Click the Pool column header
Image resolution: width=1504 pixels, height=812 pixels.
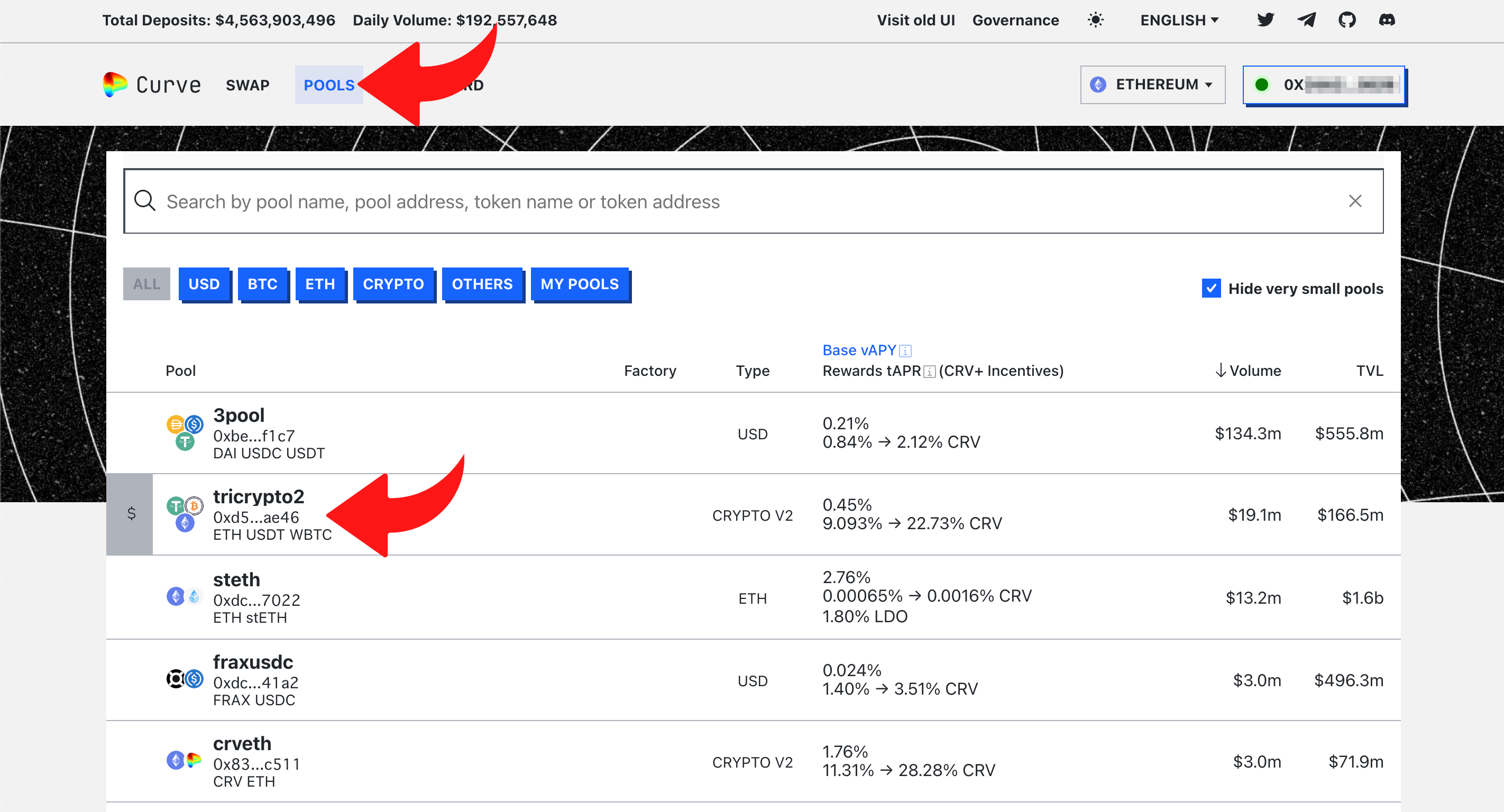tap(180, 371)
